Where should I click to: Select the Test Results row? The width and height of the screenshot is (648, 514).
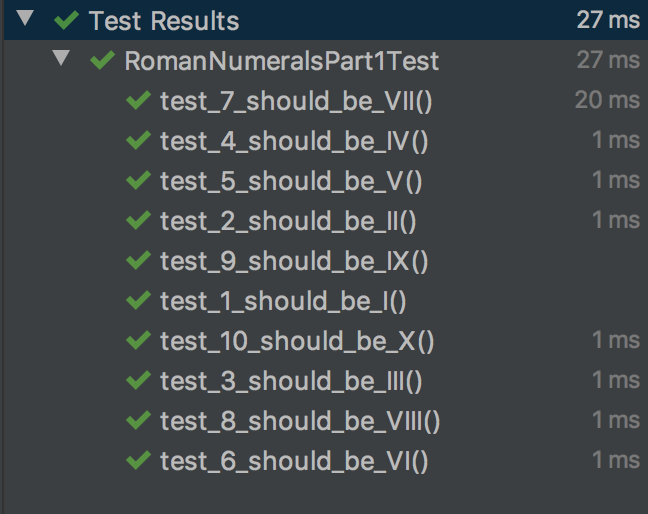coord(164,20)
